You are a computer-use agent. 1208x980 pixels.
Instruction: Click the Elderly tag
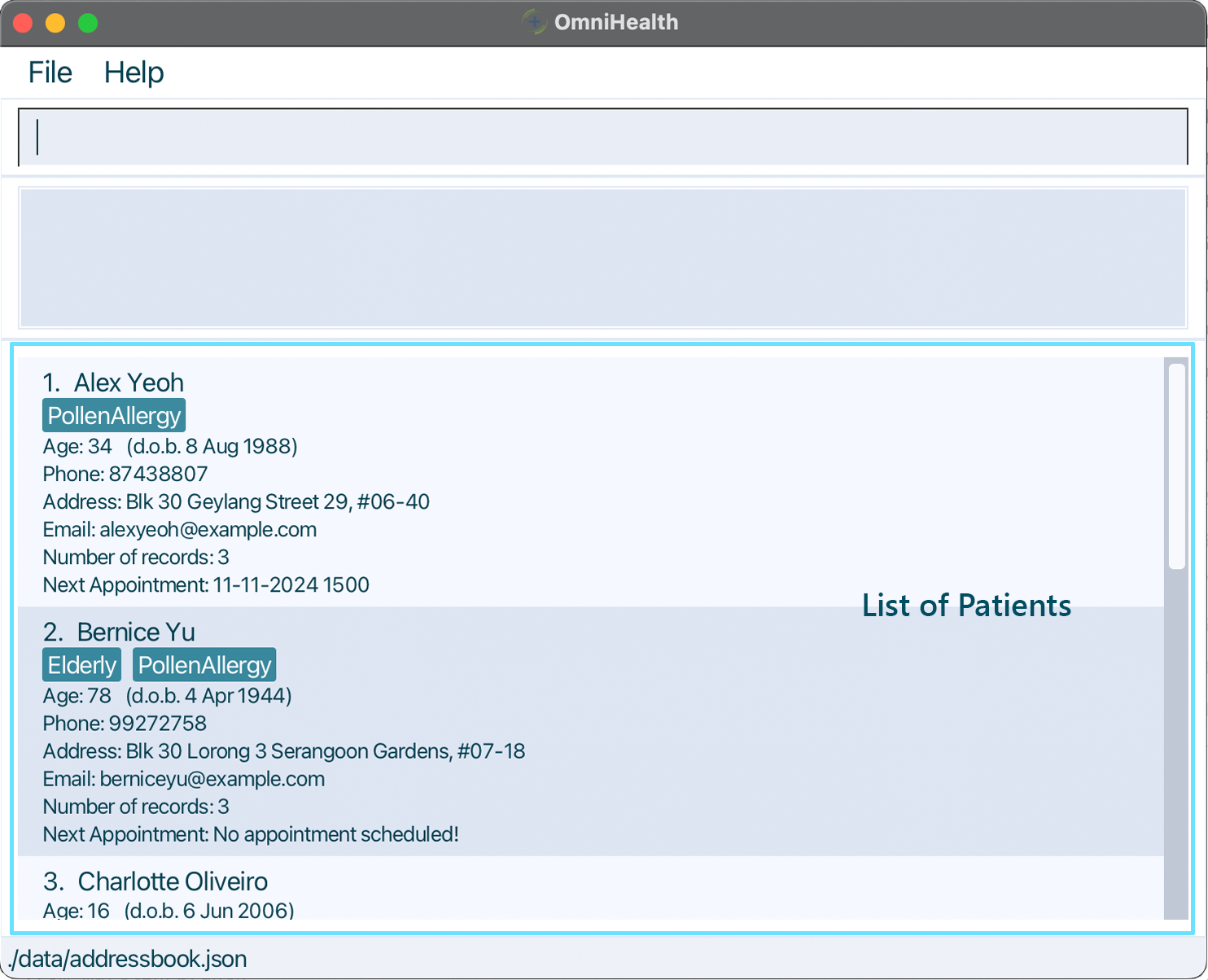click(81, 665)
